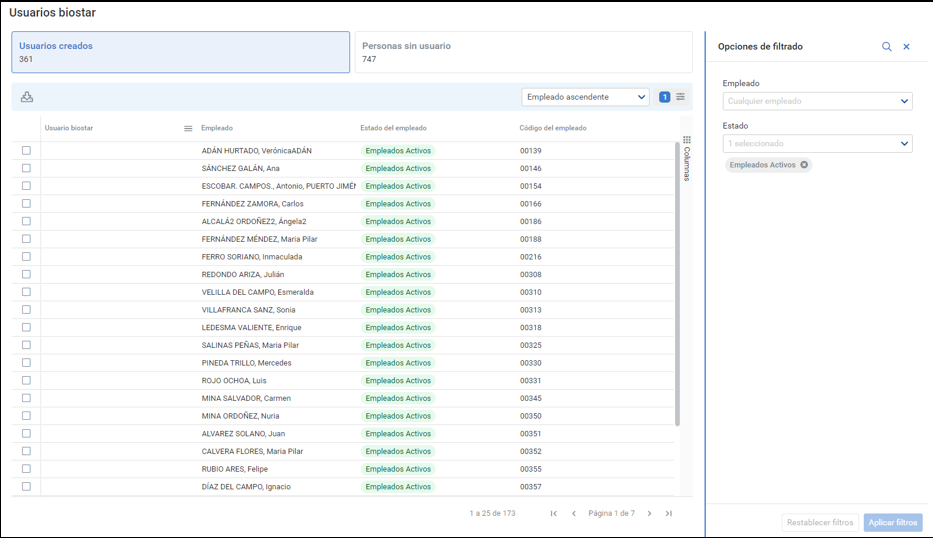The width and height of the screenshot is (933, 538).
Task: Open Usuario biostar column menu icon
Action: coord(188,128)
